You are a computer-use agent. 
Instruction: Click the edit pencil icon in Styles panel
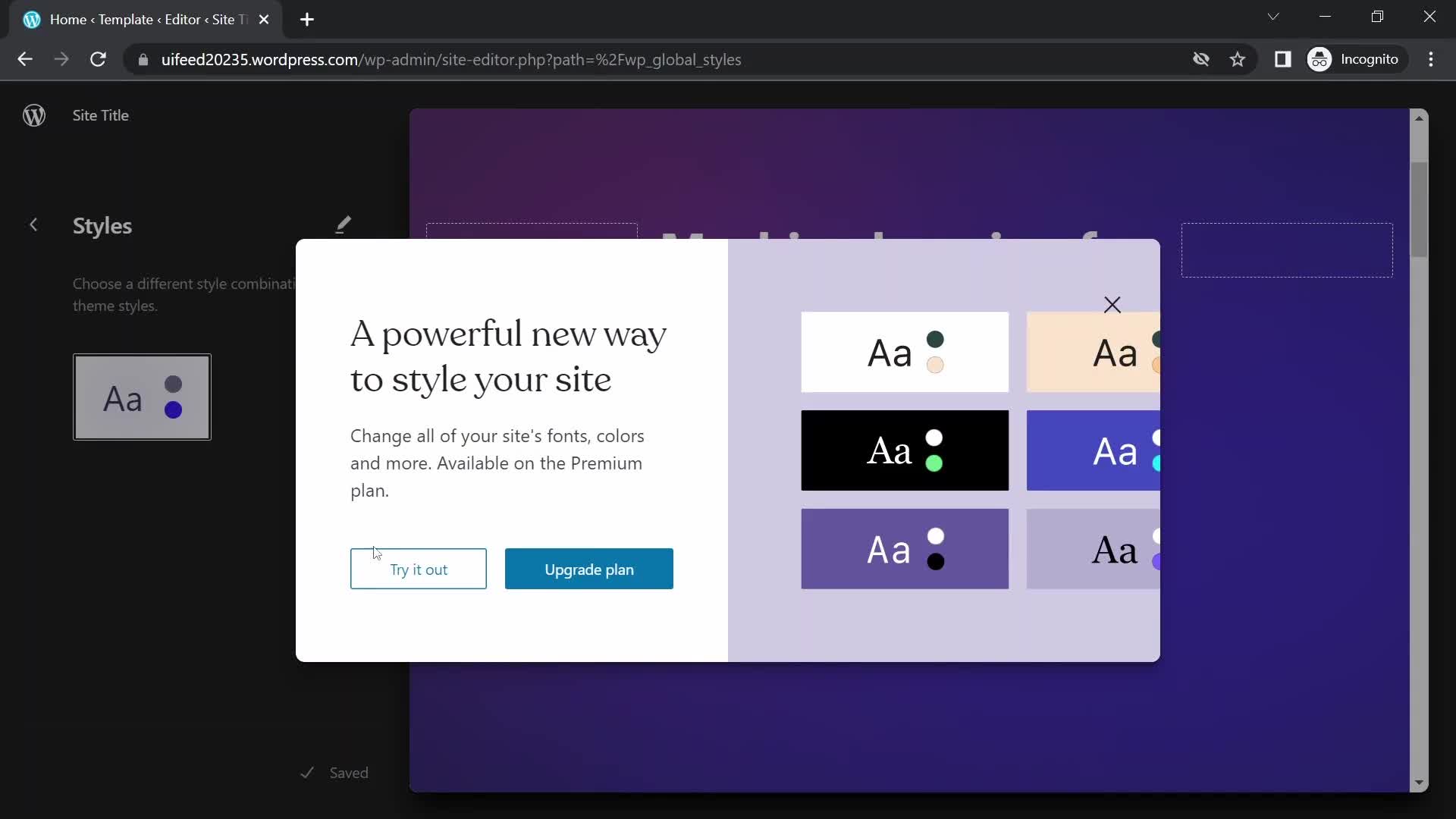[x=343, y=223]
